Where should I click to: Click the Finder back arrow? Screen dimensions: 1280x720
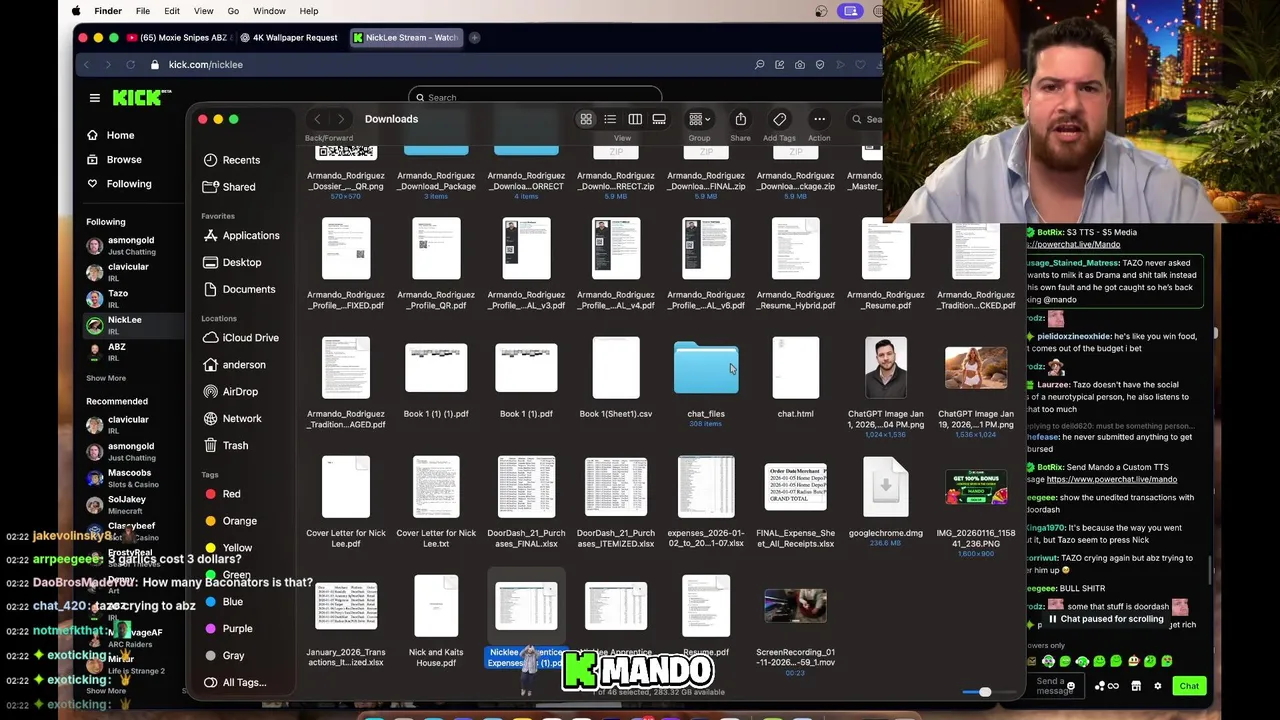point(317,119)
